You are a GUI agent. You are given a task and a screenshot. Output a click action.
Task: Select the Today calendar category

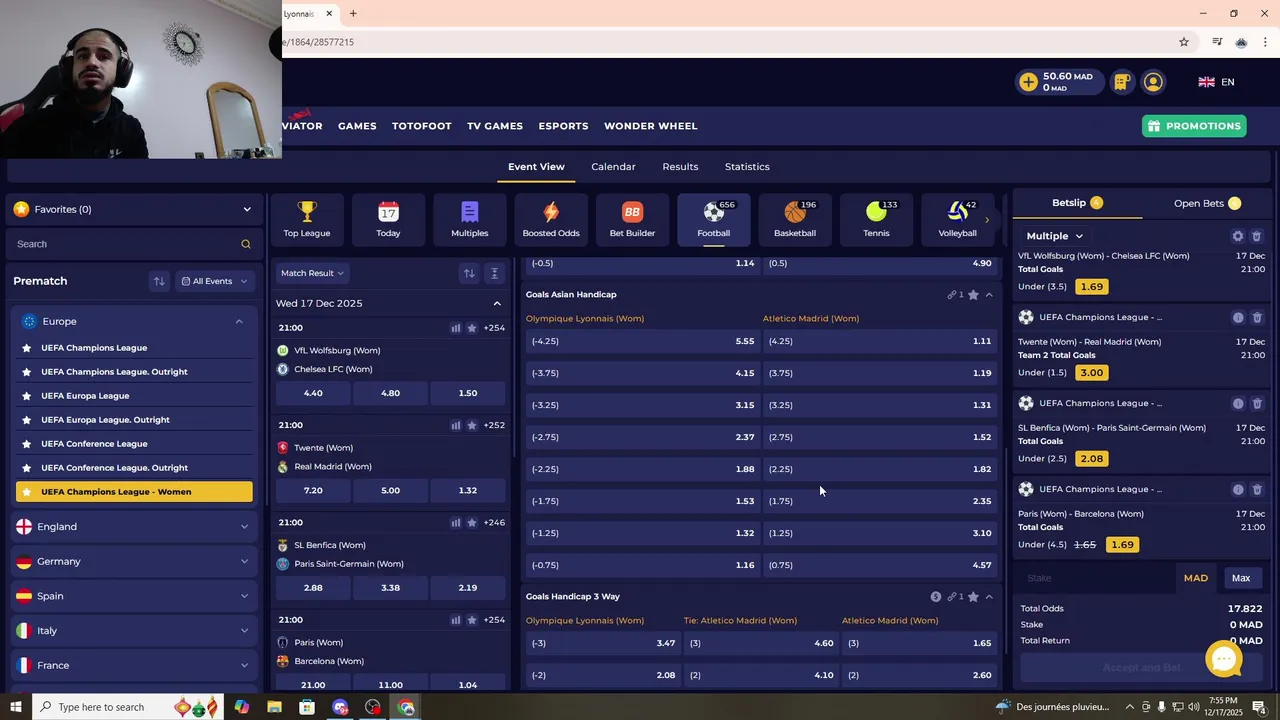pyautogui.click(x=388, y=219)
